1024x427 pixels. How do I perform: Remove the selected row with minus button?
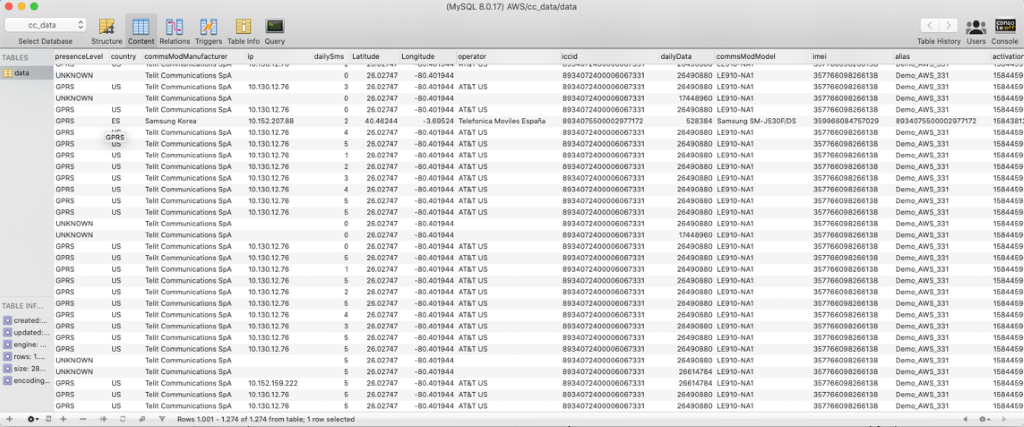82,418
